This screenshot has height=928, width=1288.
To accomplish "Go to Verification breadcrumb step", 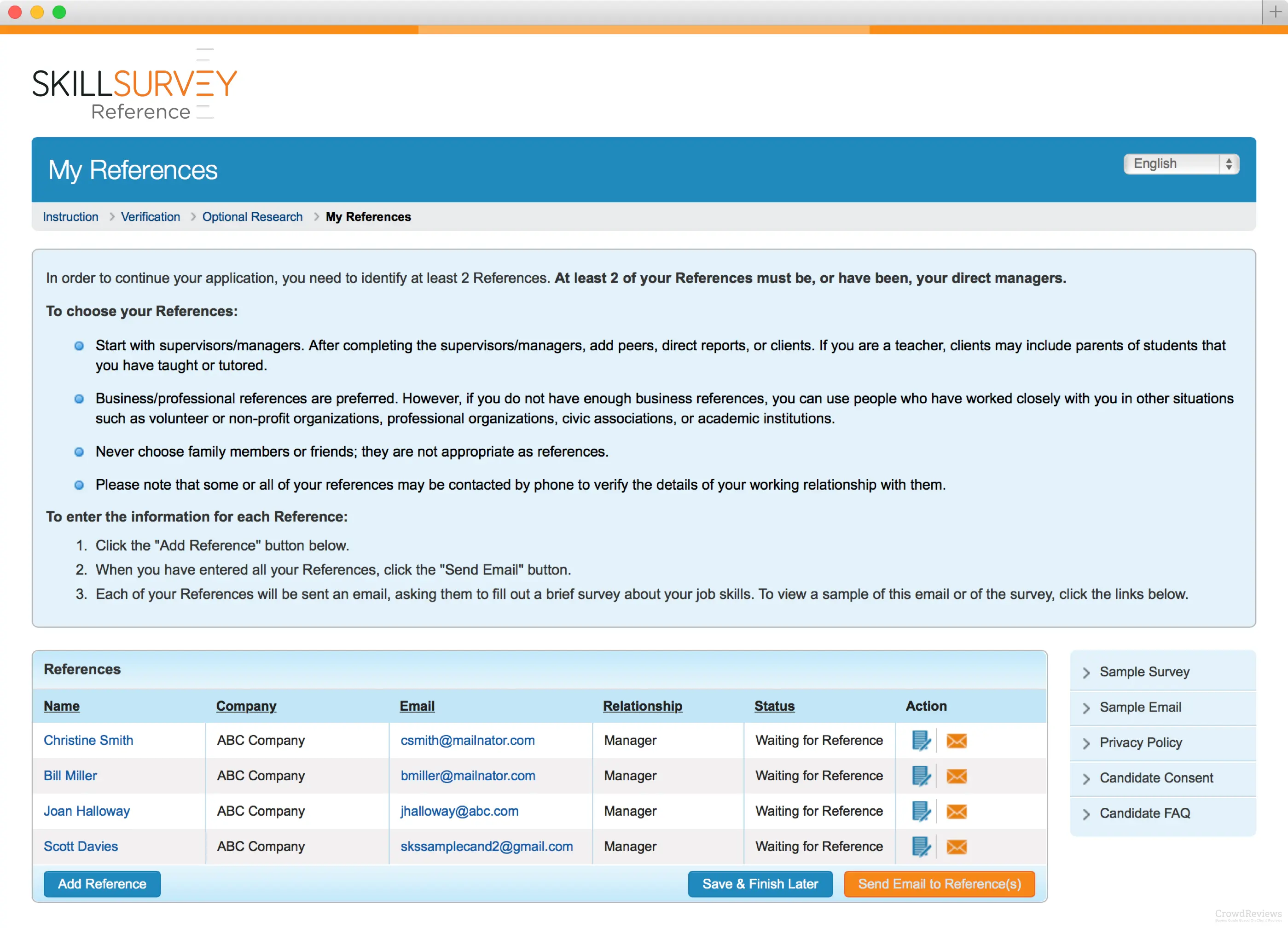I will point(150,217).
